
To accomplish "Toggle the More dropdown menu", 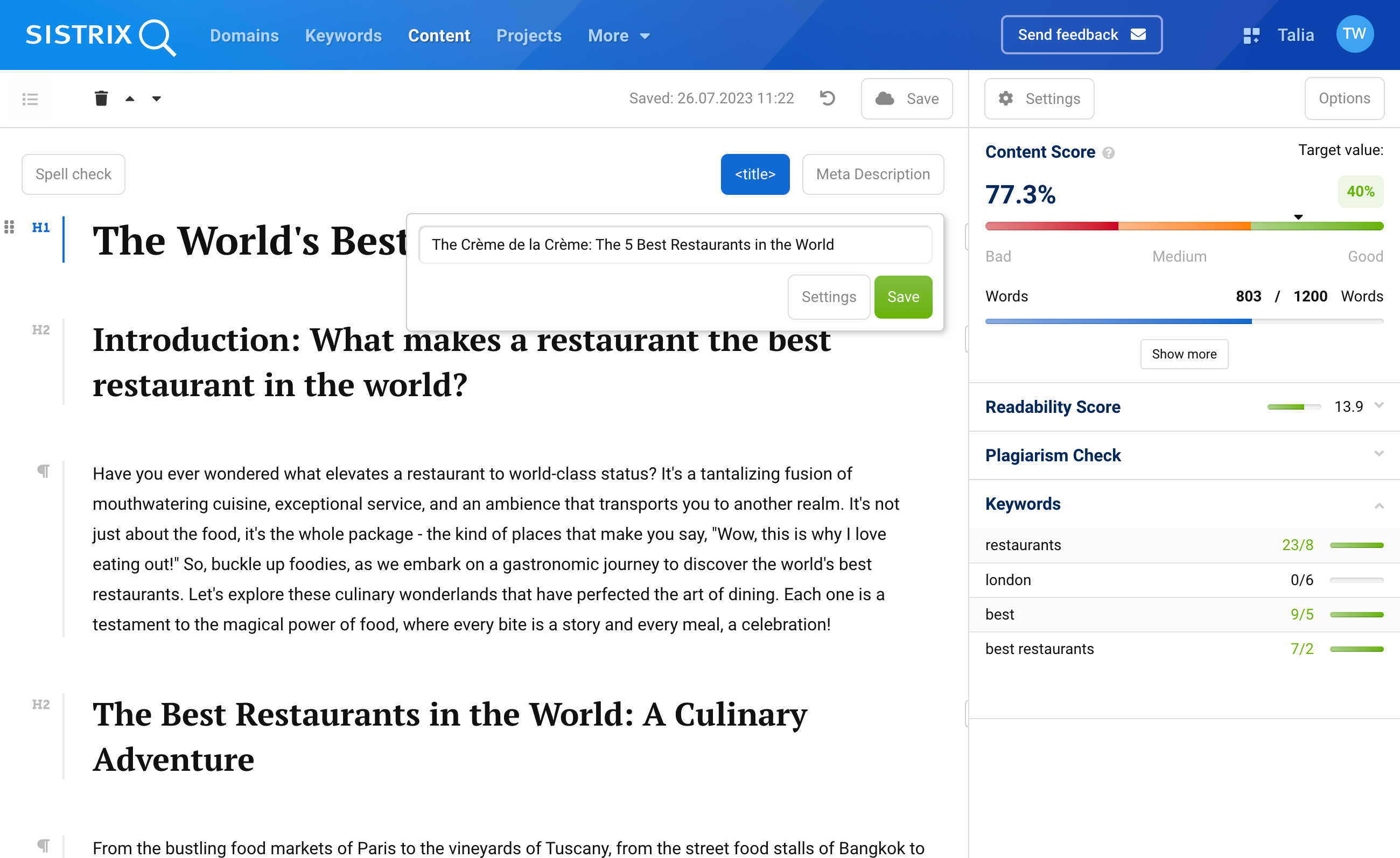I will 617,35.
